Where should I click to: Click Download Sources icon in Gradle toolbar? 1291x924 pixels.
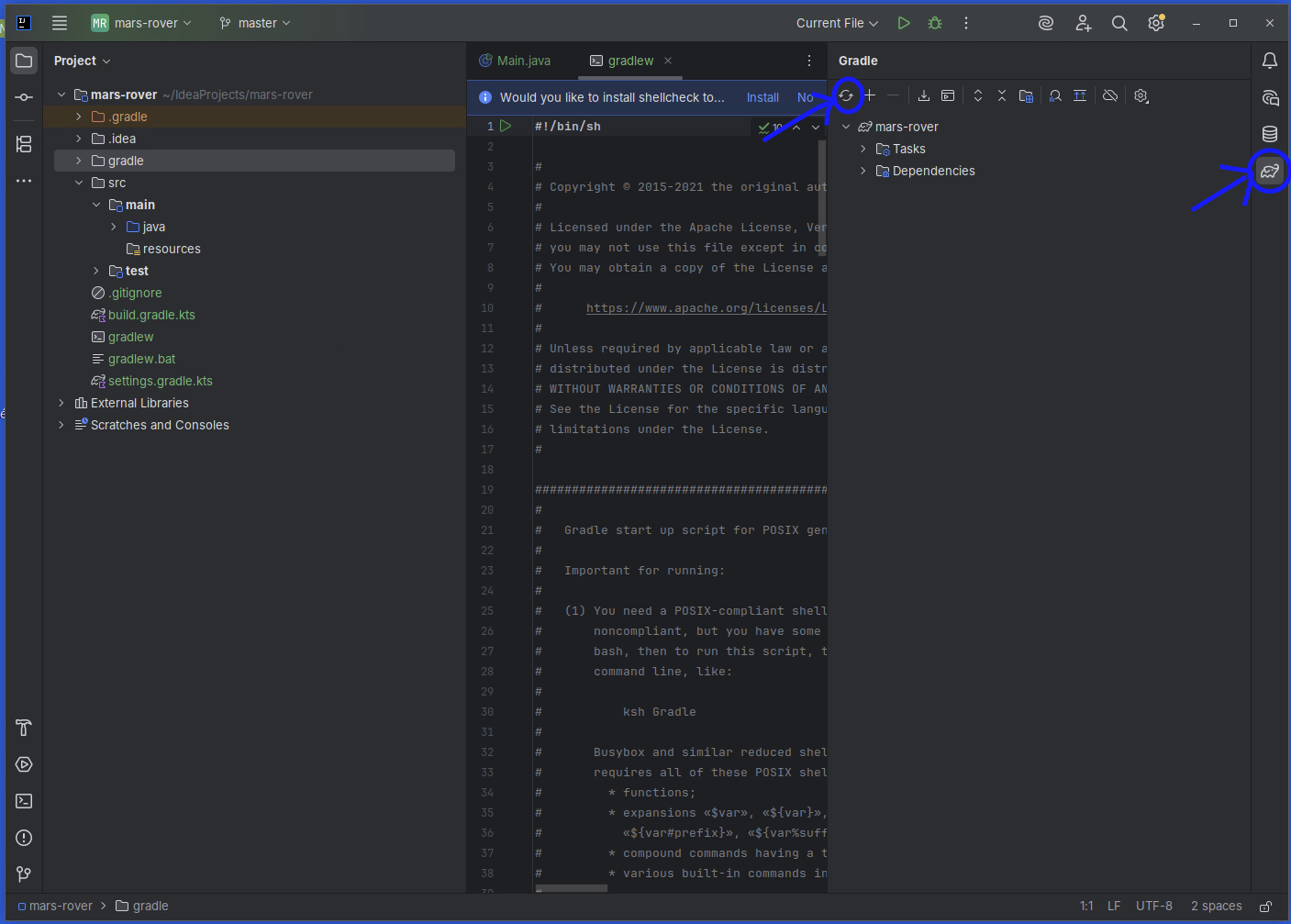[x=924, y=95]
